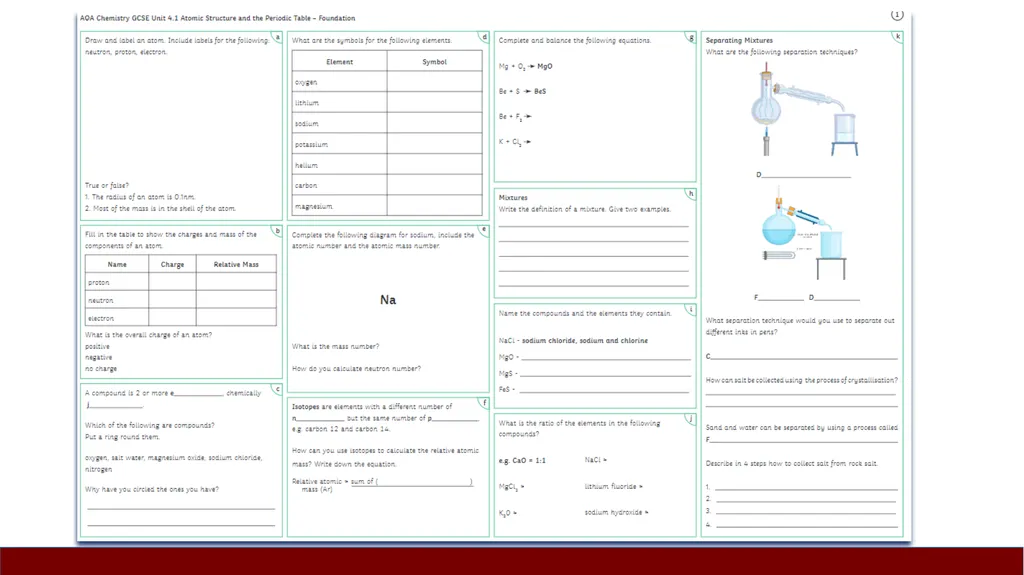
Task: Click 'Why have you circled the ones you have?'
Action: [x=152, y=489]
